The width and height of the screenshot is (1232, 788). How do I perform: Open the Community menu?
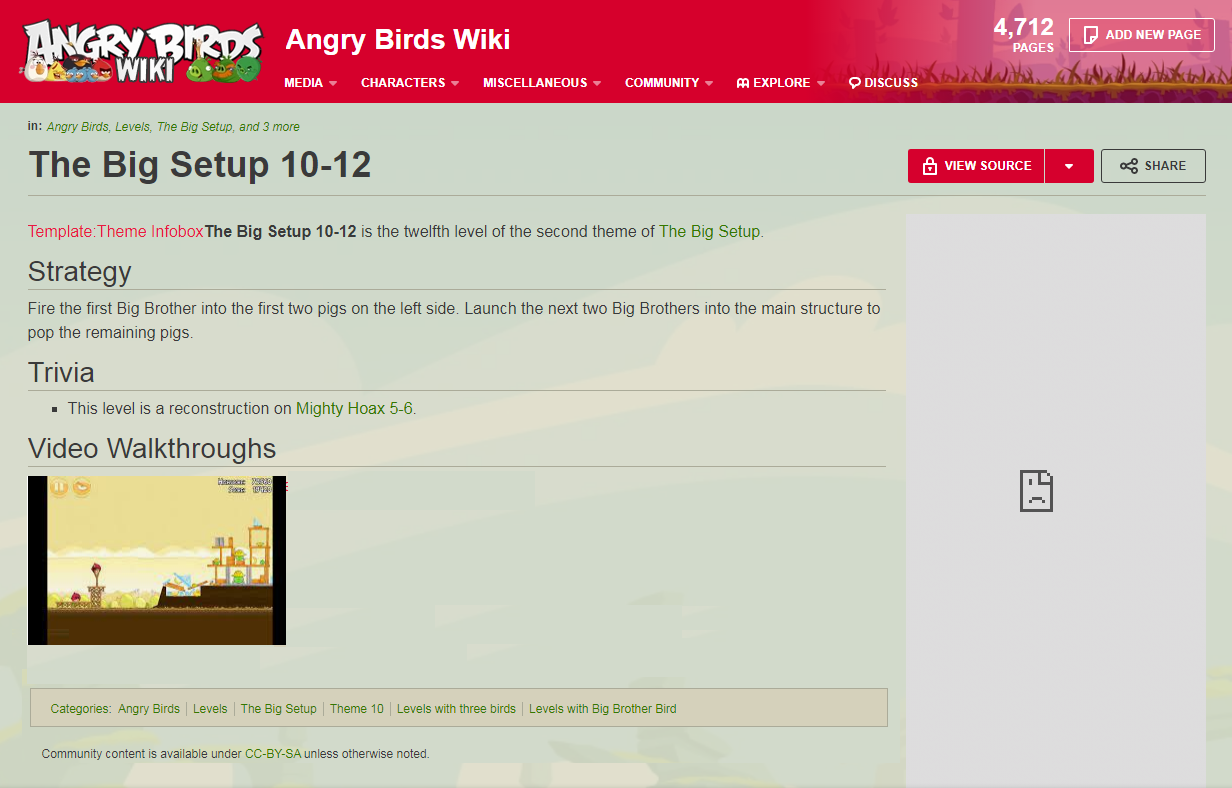(668, 83)
